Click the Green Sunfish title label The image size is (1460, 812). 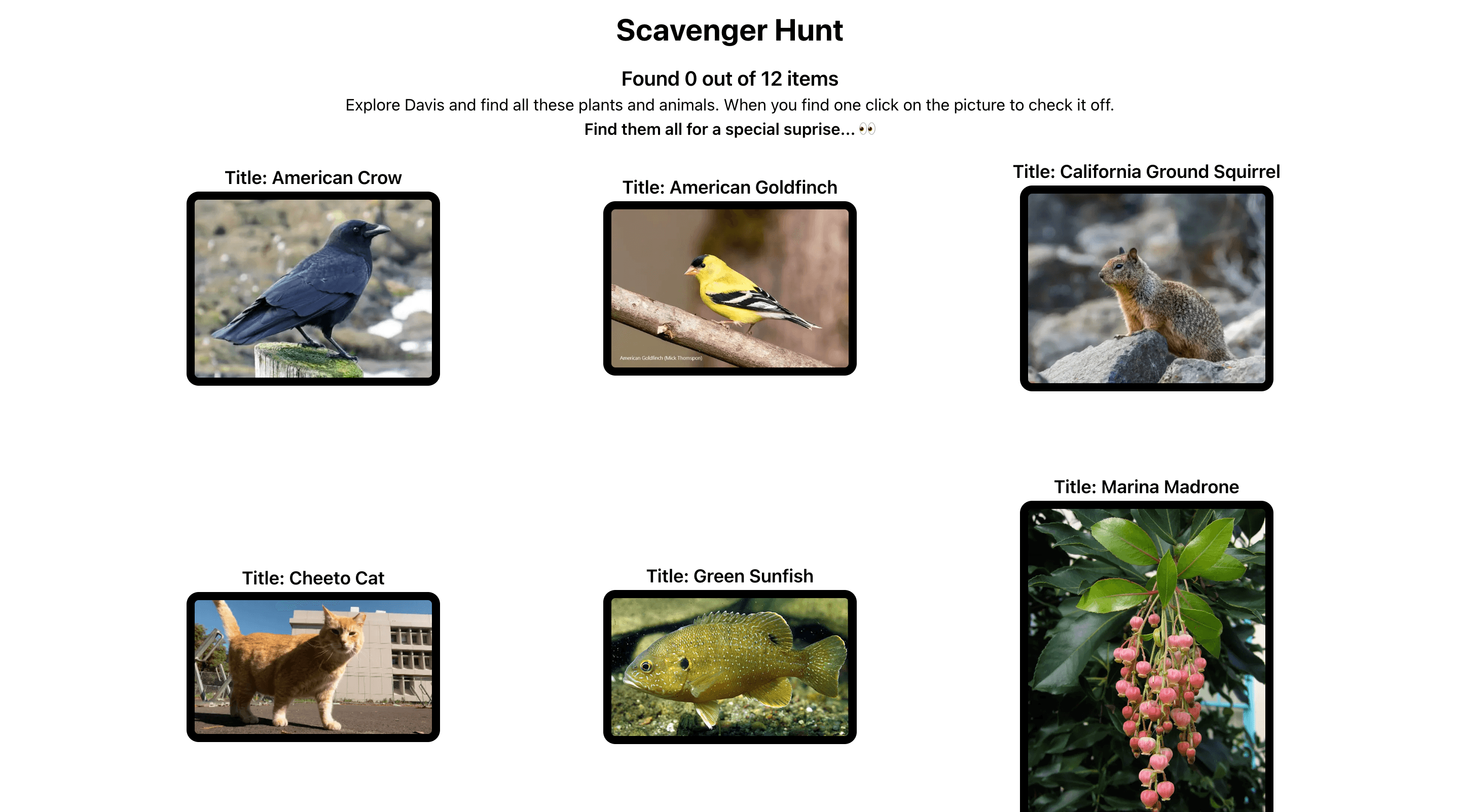[x=728, y=575]
